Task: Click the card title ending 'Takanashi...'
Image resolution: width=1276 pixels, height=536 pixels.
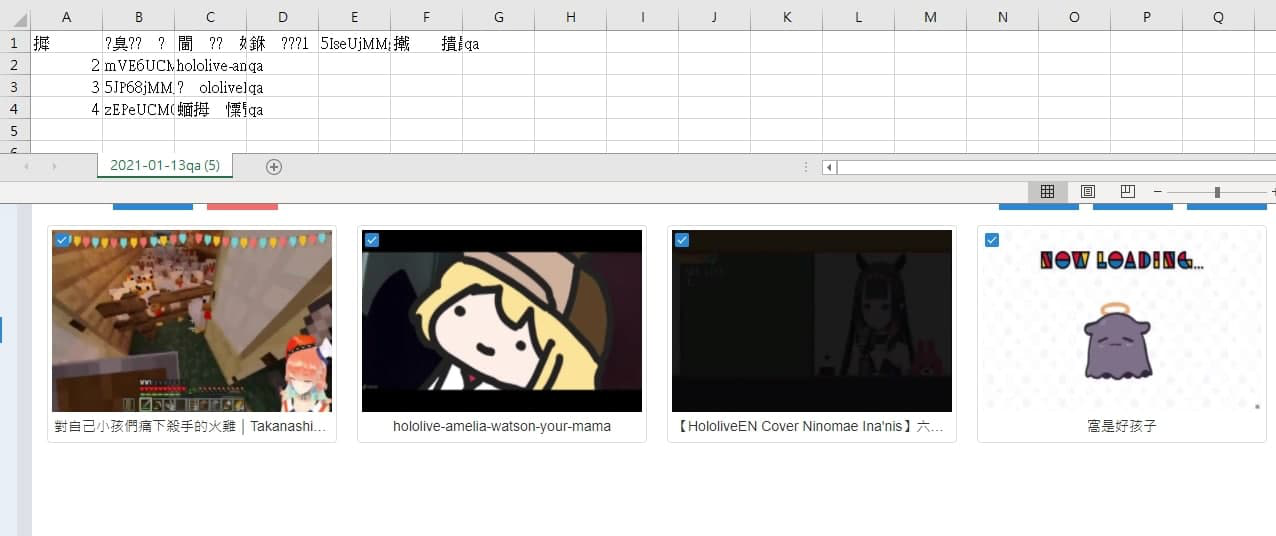Action: (192, 426)
